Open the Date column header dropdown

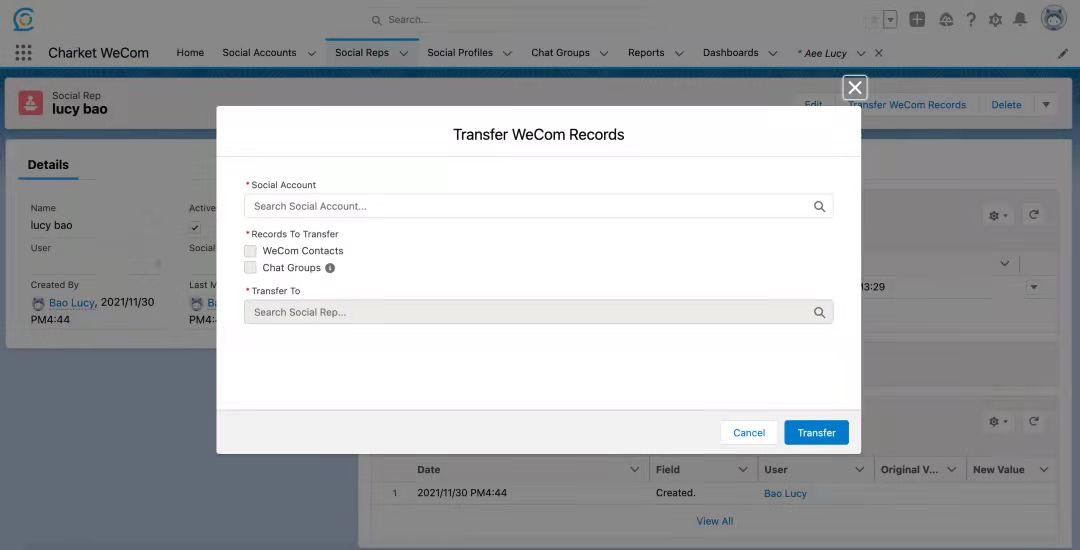click(x=634, y=470)
